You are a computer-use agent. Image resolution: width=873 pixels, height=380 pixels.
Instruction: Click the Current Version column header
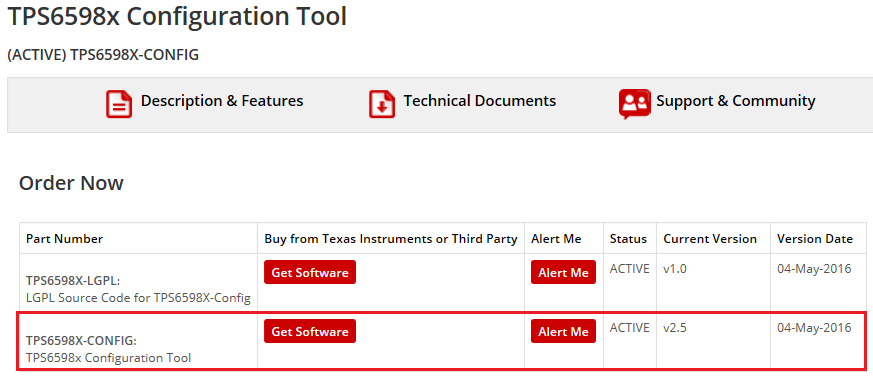pyautogui.click(x=710, y=239)
